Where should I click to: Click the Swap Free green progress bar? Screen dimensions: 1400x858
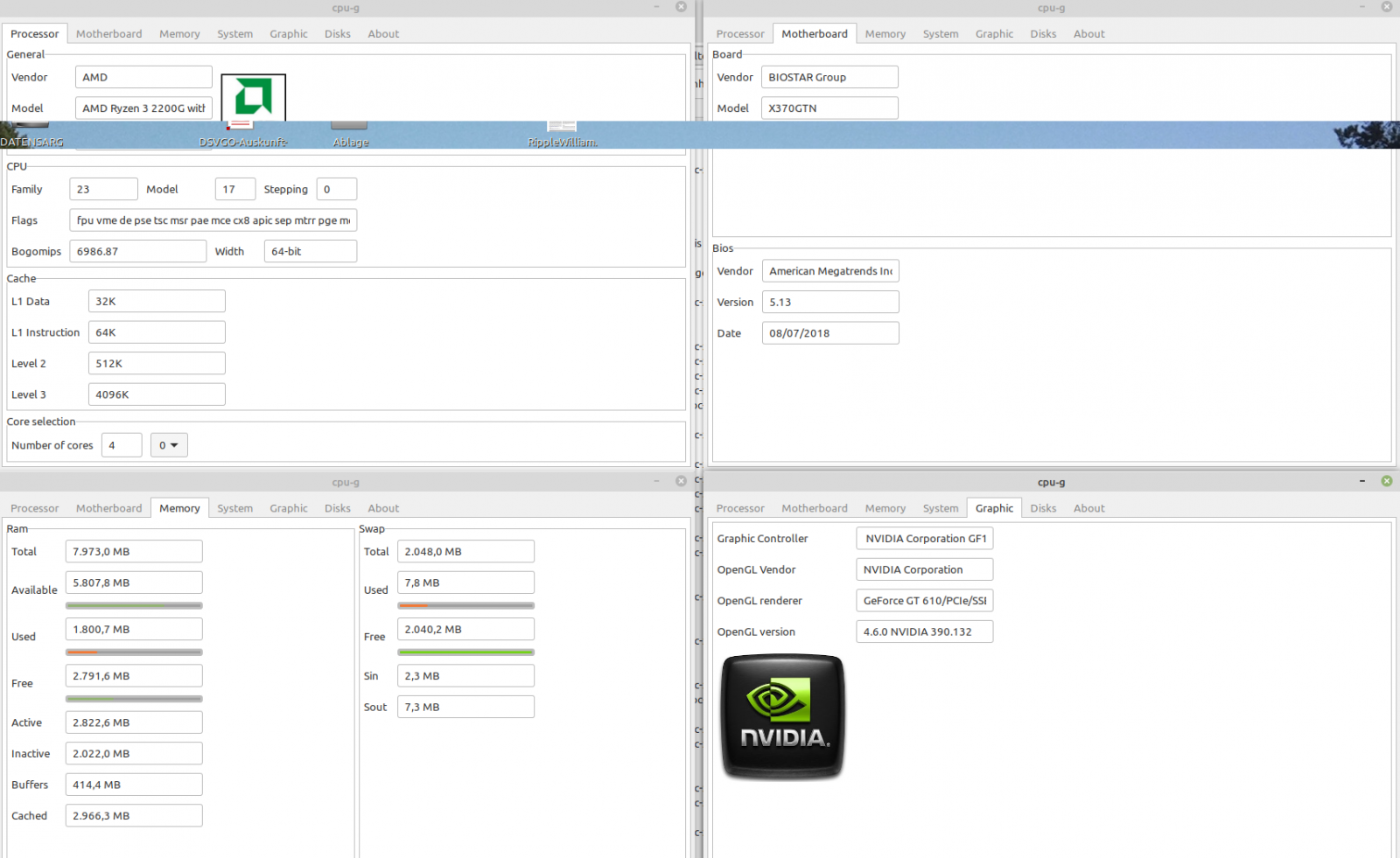click(x=465, y=652)
